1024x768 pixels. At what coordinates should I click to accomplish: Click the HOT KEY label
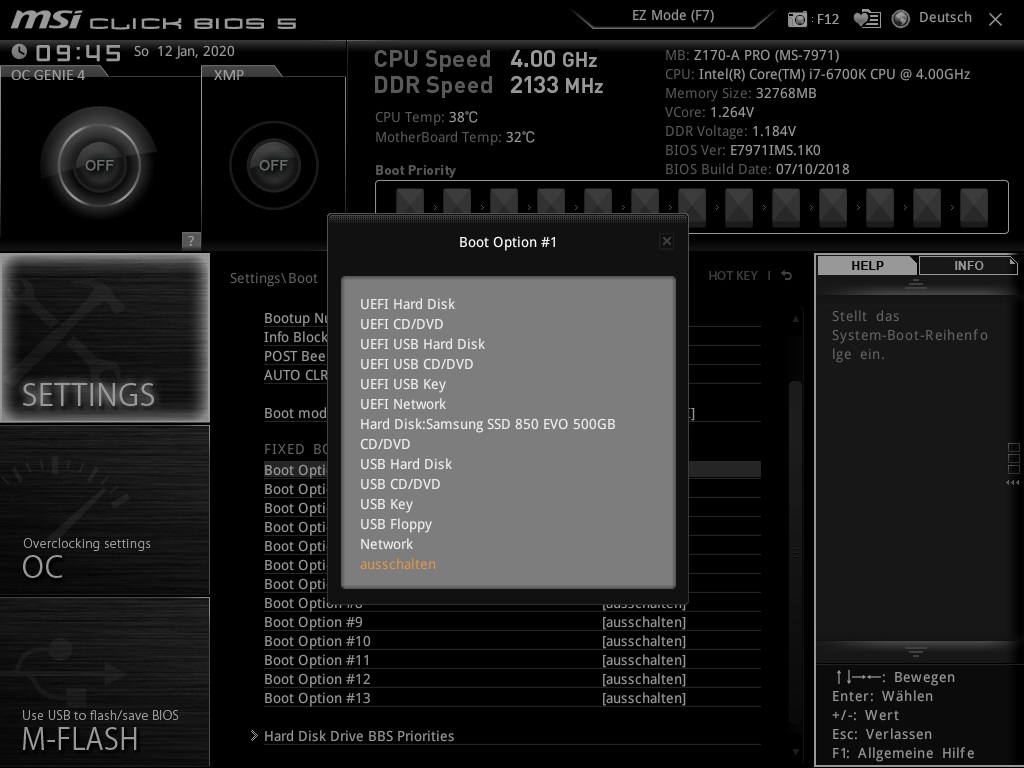click(733, 276)
